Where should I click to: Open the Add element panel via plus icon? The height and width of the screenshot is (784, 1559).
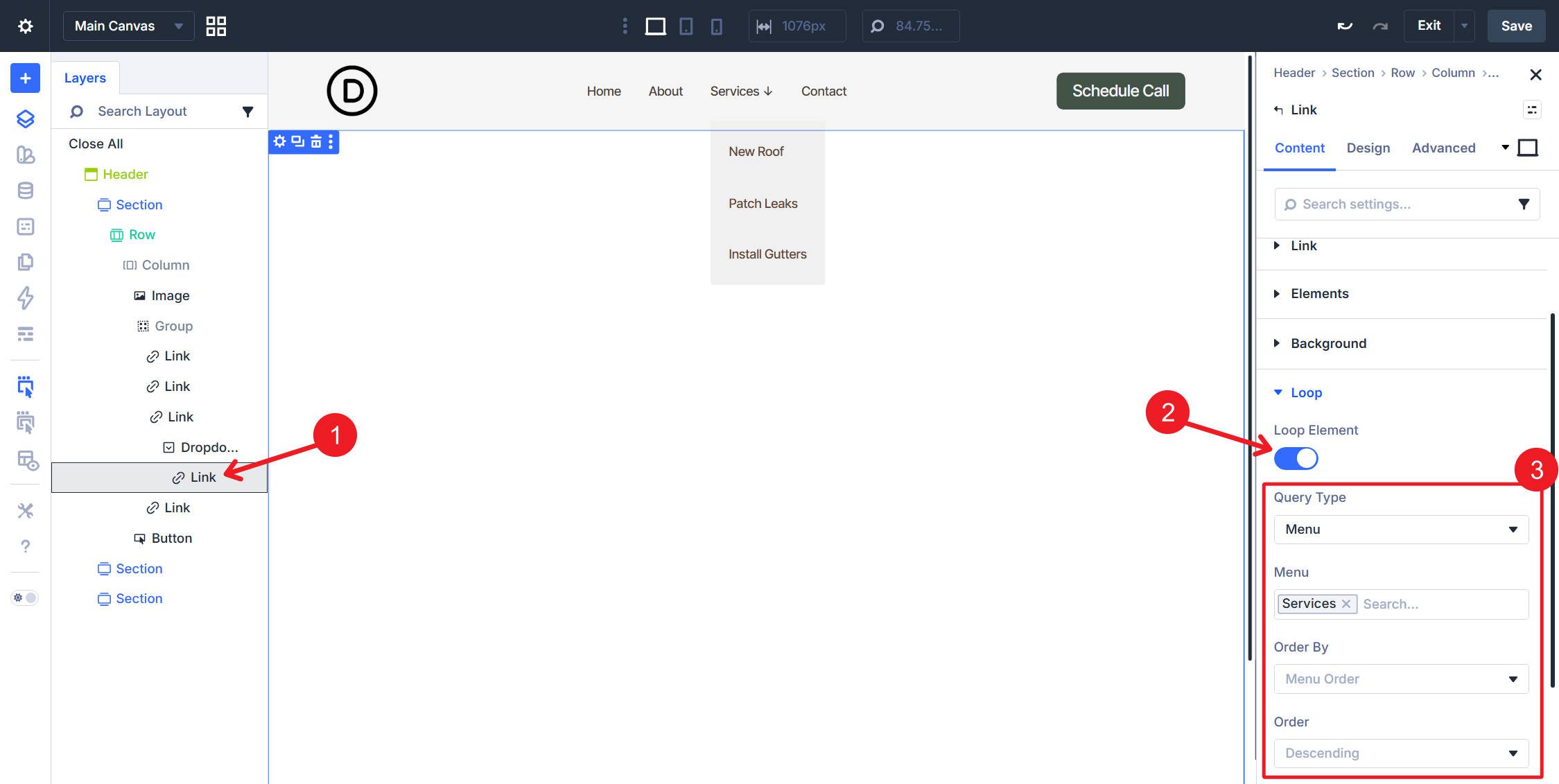click(x=24, y=78)
